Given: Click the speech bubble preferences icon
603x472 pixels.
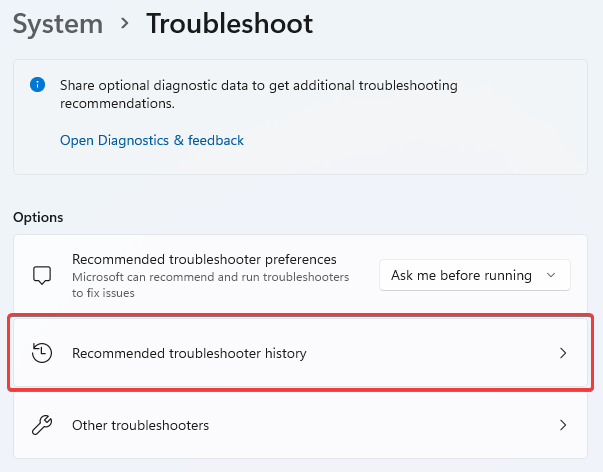Looking at the screenshot, I should tap(42, 275).
